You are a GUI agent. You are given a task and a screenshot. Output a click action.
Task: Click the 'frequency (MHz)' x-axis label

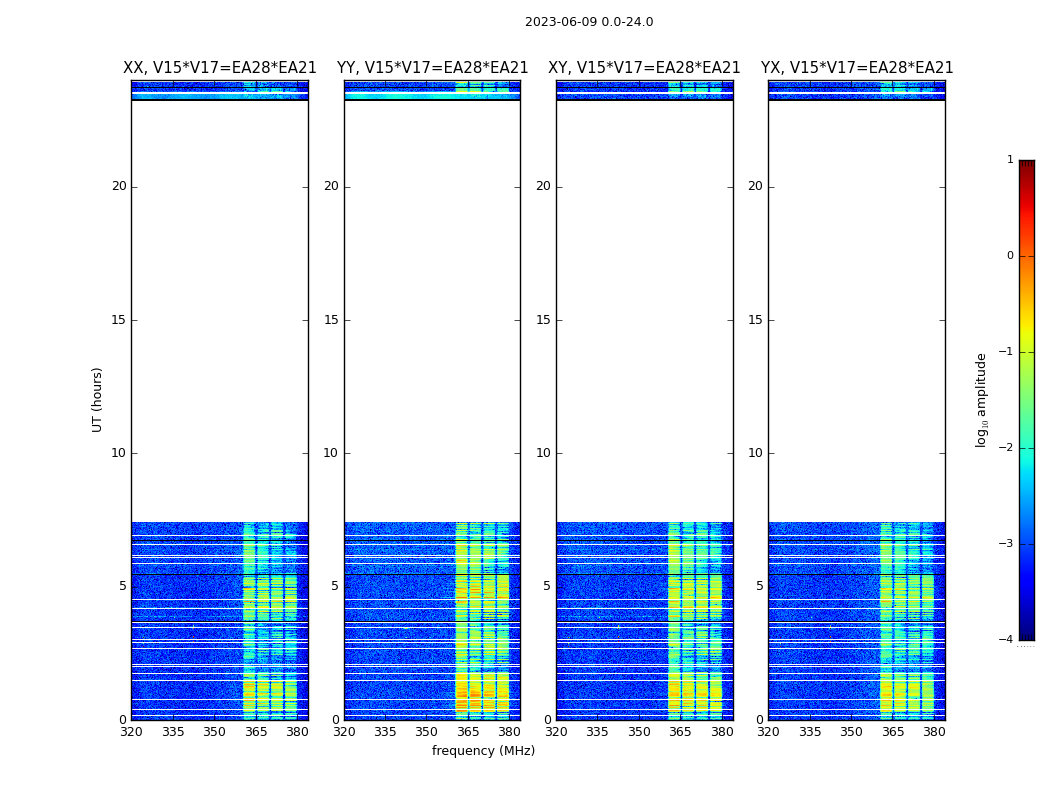pyautogui.click(x=483, y=751)
